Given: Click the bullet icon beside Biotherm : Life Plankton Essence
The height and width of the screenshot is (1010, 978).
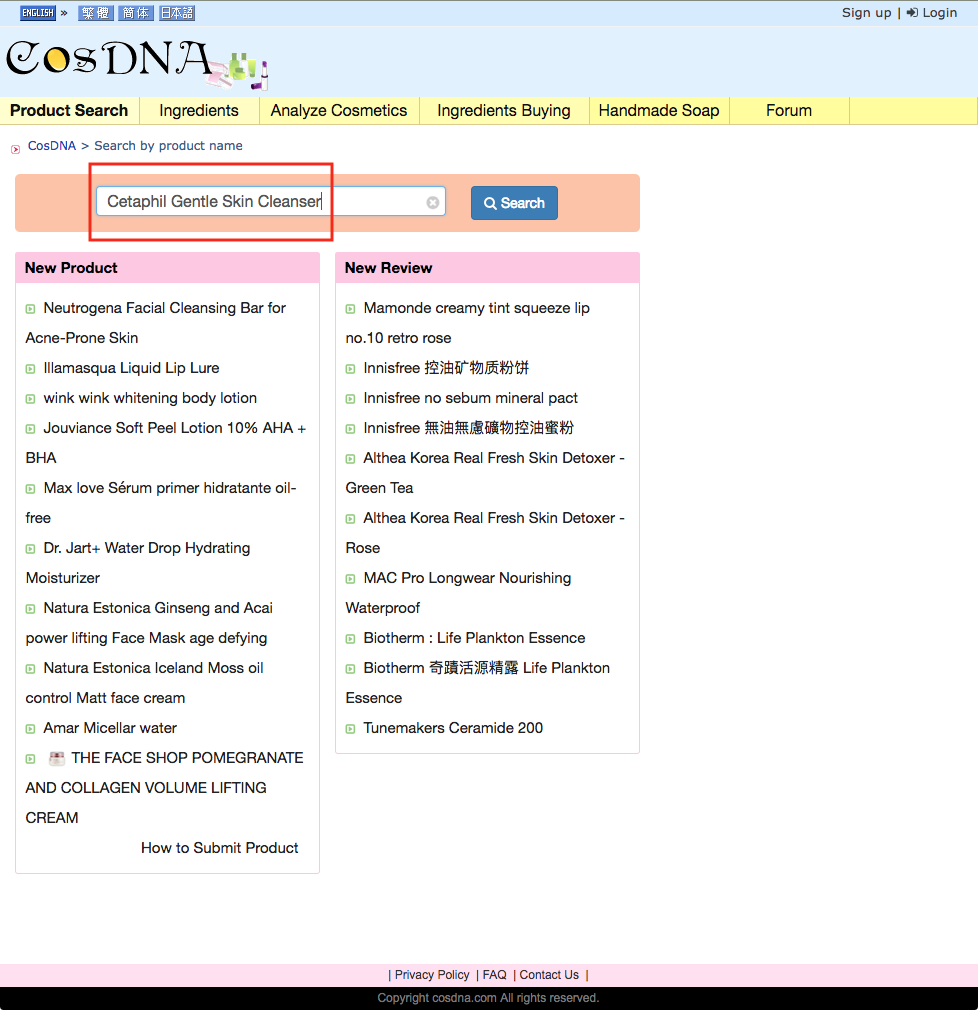Looking at the screenshot, I should point(350,639).
